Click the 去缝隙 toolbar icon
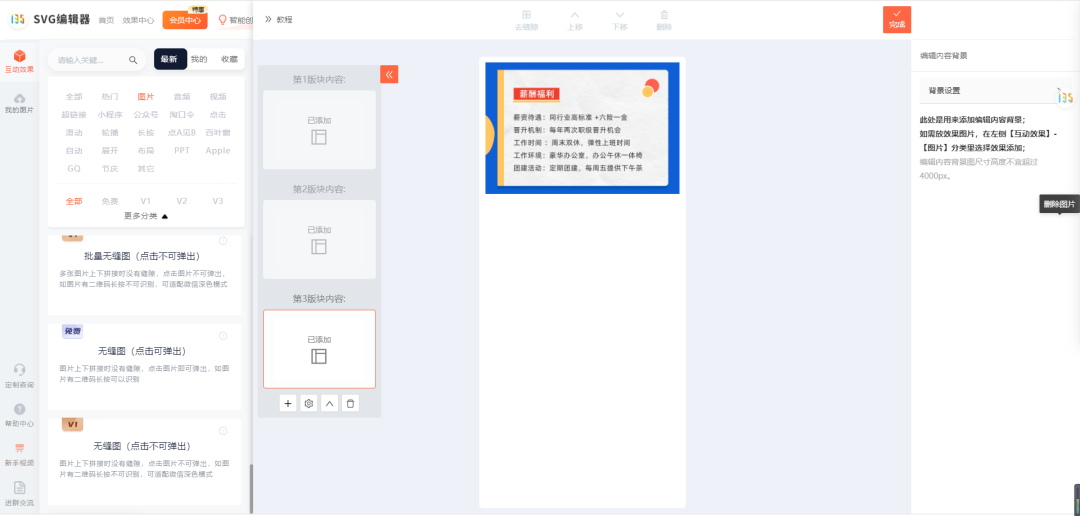Image resolution: width=1080 pixels, height=516 pixels. click(526, 21)
